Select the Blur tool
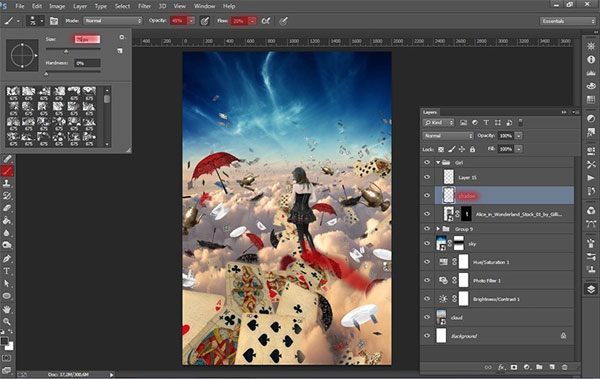Image resolution: width=600 pixels, height=379 pixels. point(7,233)
